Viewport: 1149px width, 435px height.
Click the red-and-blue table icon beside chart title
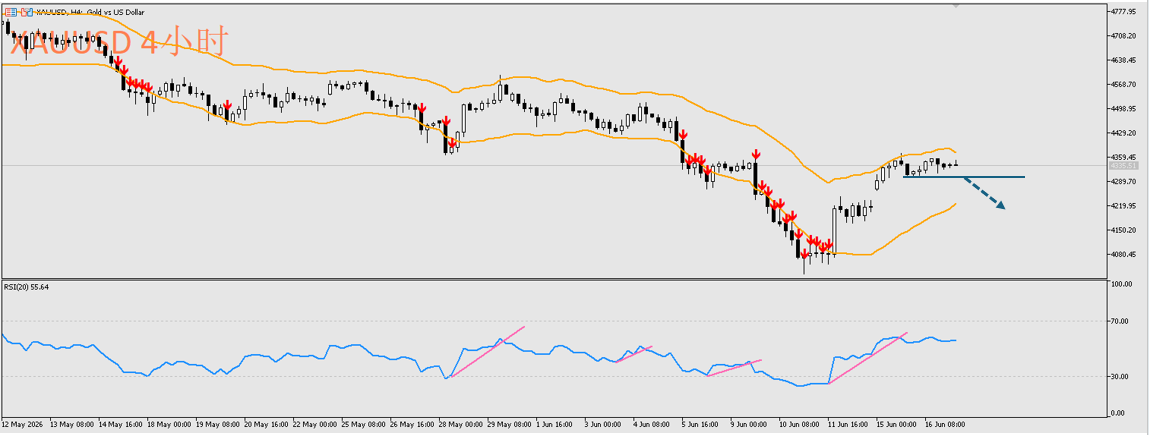pyautogui.click(x=11, y=12)
